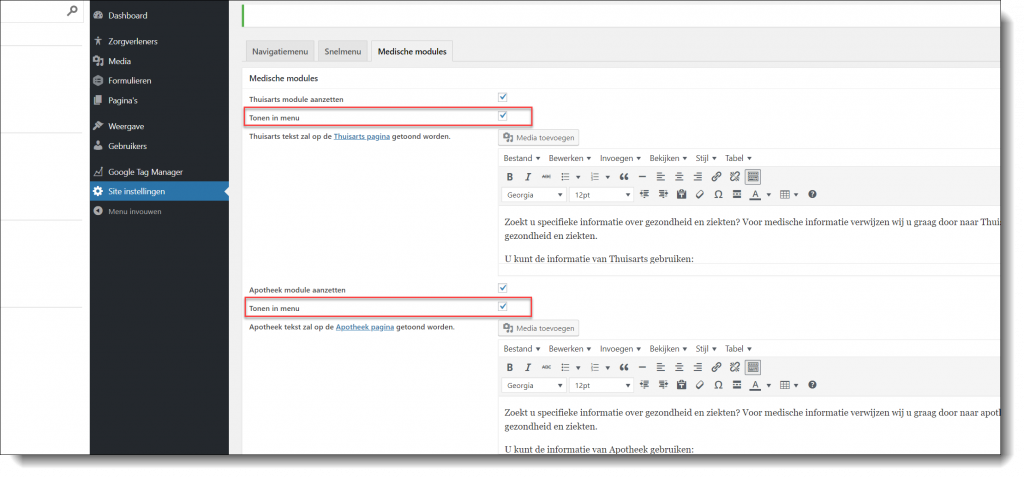
Task: Switch to the Navigatiemenu tab
Action: pos(280,52)
